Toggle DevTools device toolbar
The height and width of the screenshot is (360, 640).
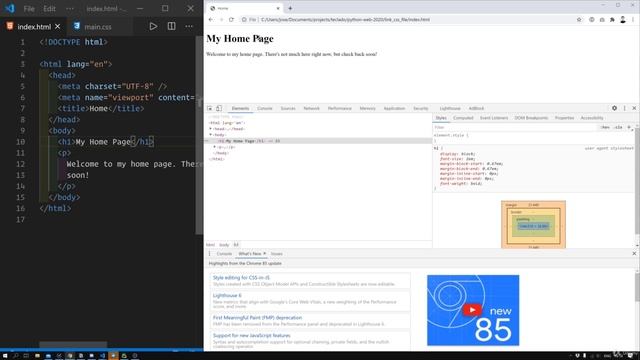coord(219,108)
